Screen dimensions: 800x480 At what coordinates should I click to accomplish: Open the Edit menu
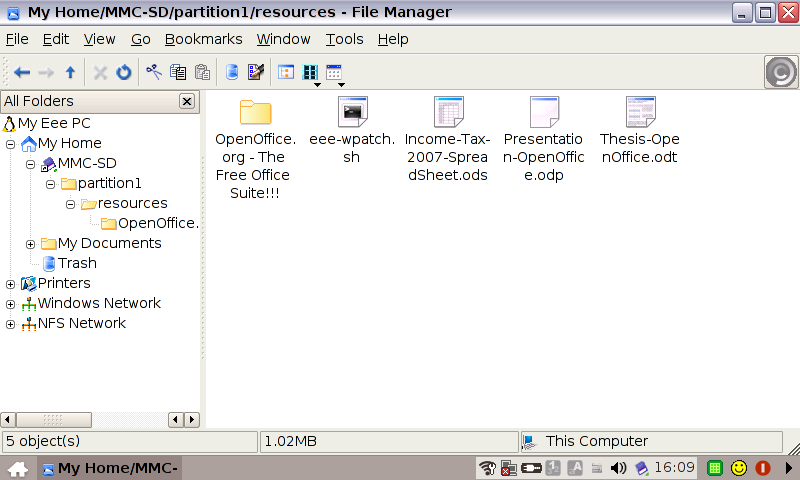click(x=56, y=39)
